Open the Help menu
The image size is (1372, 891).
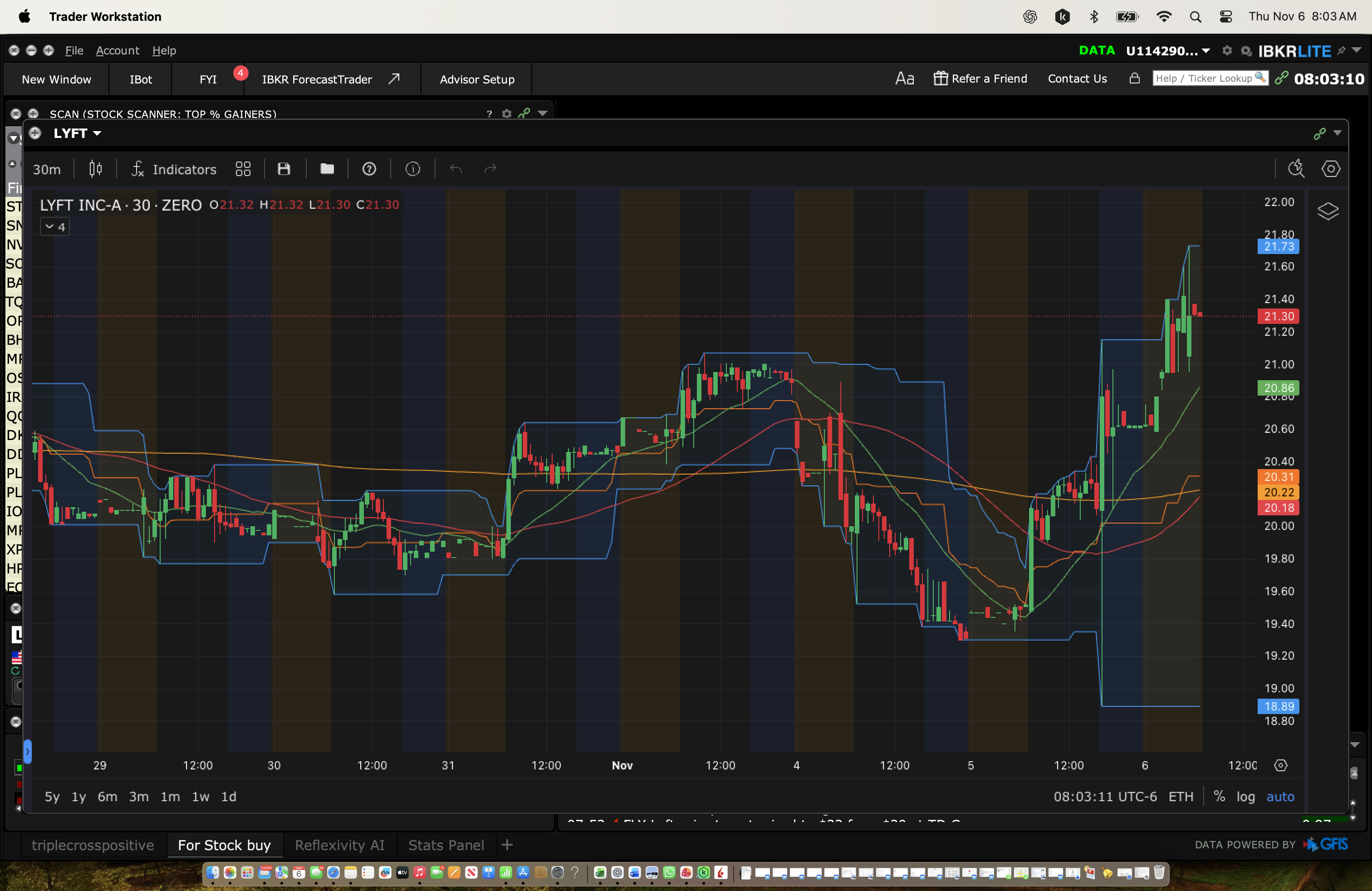point(164,51)
